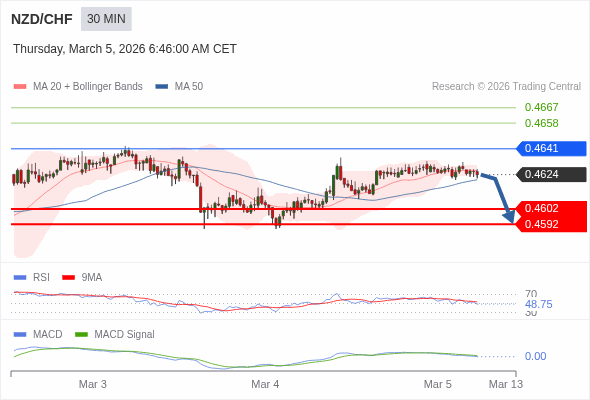Click the MACD Signal legend green swatch

pyautogui.click(x=81, y=335)
